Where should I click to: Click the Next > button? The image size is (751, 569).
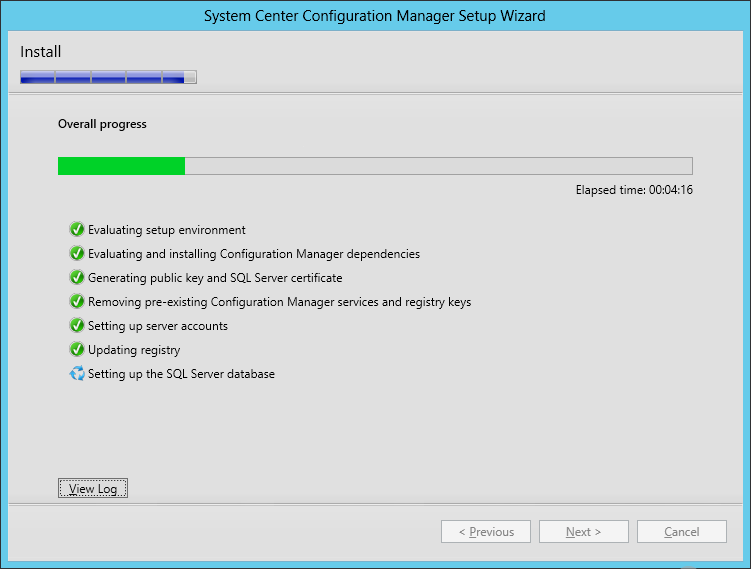583,532
